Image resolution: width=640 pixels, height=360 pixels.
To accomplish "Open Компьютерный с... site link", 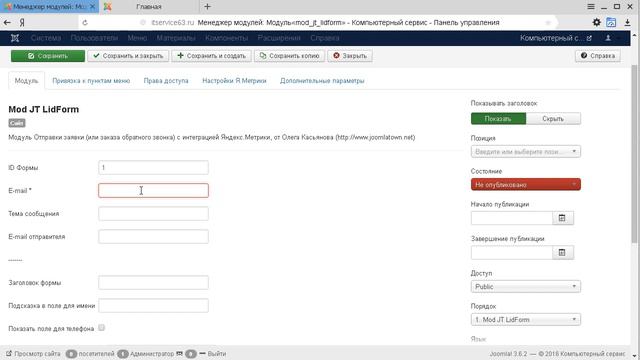I will click(556, 38).
